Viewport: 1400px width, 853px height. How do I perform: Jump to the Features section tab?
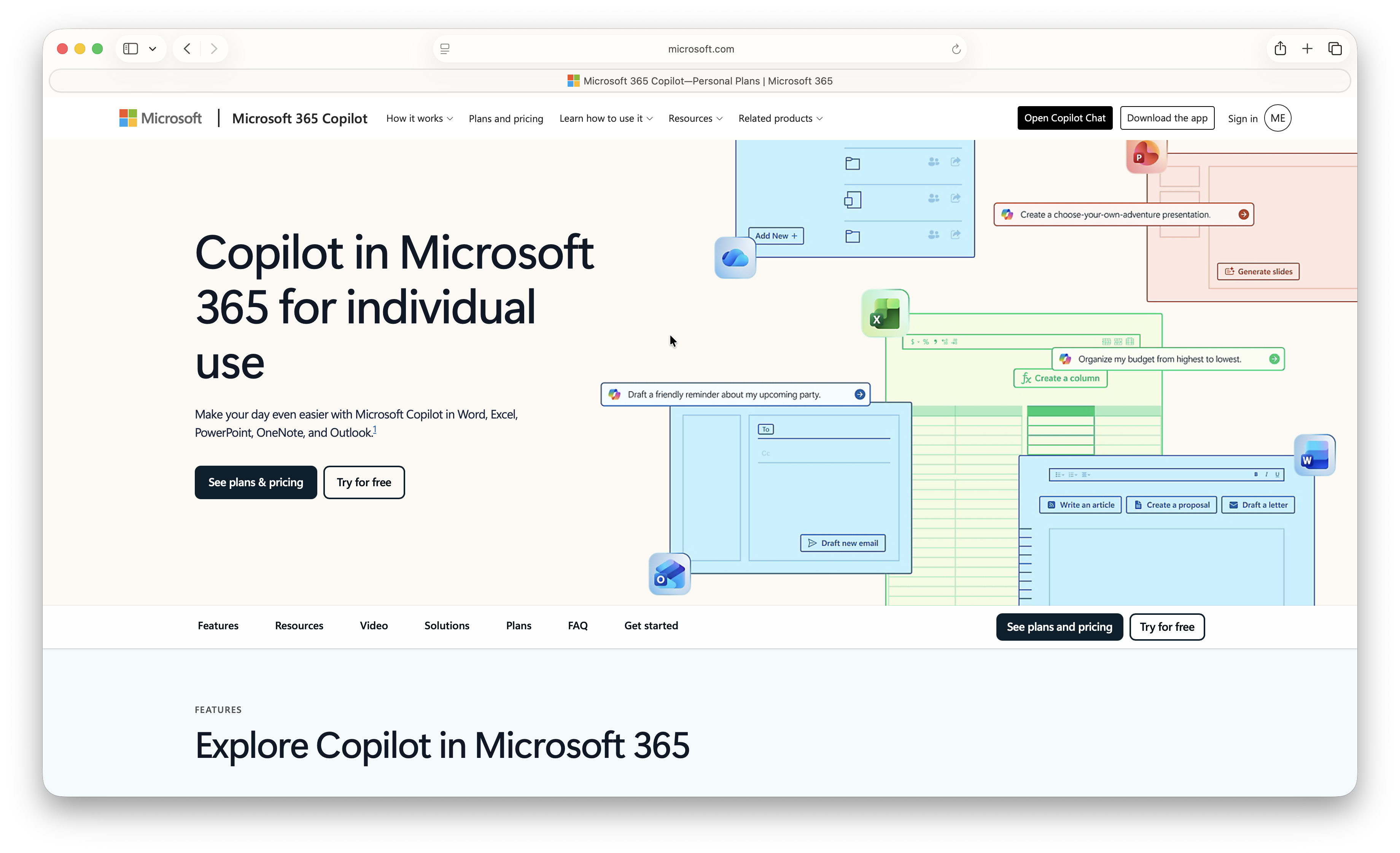(218, 625)
